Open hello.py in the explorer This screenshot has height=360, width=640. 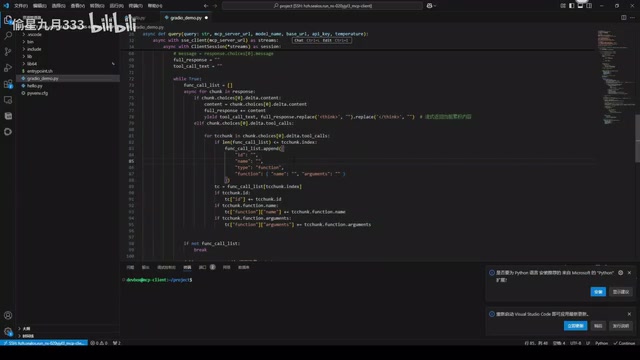35,86
